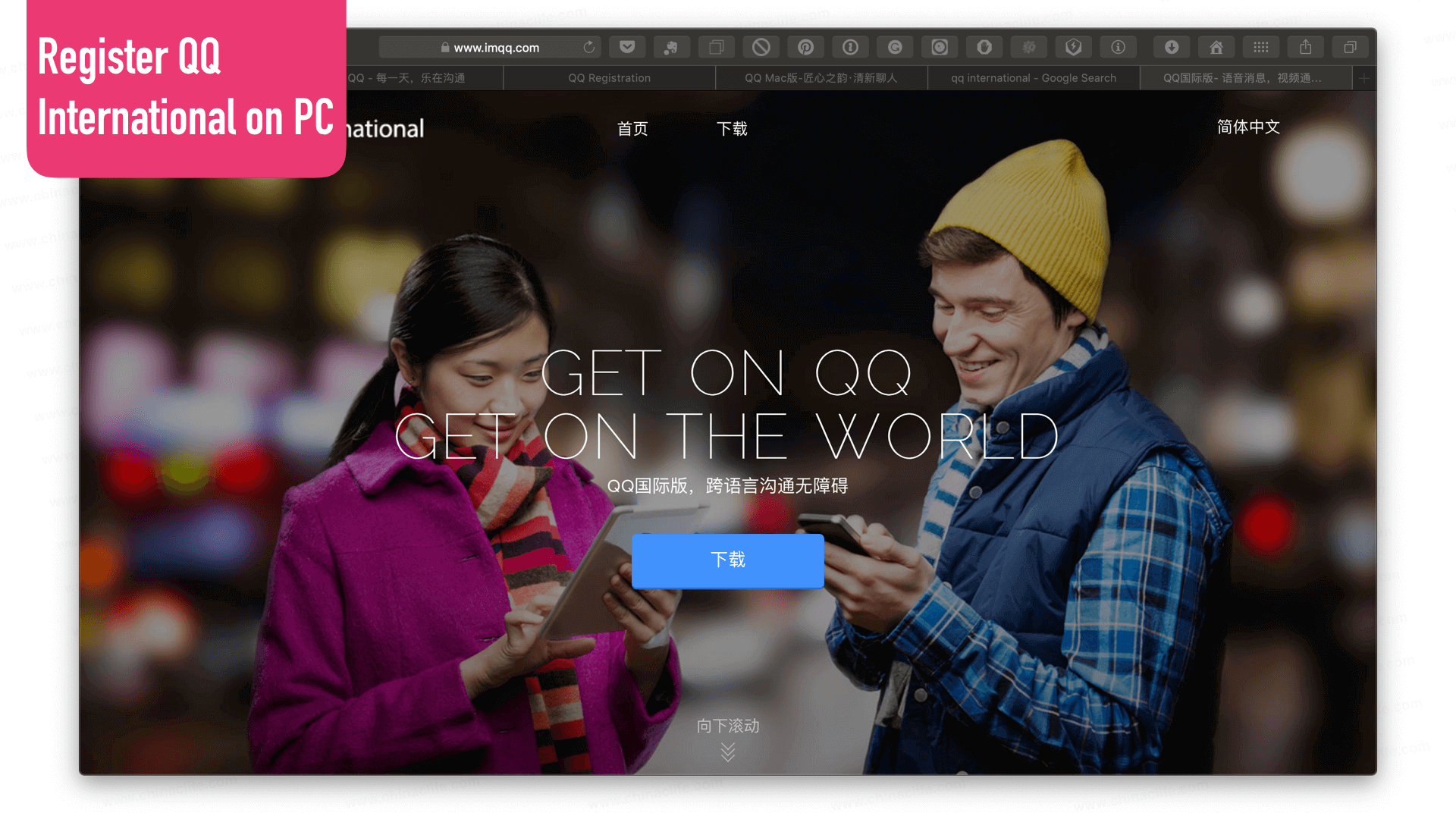The image size is (1456, 819).
Task: Show the downloads list in toolbar
Action: pos(1172,47)
